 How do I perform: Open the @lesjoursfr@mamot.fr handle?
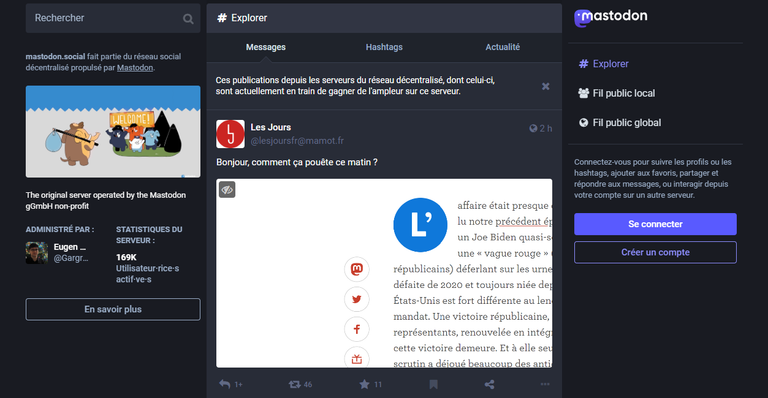pyautogui.click(x=297, y=141)
